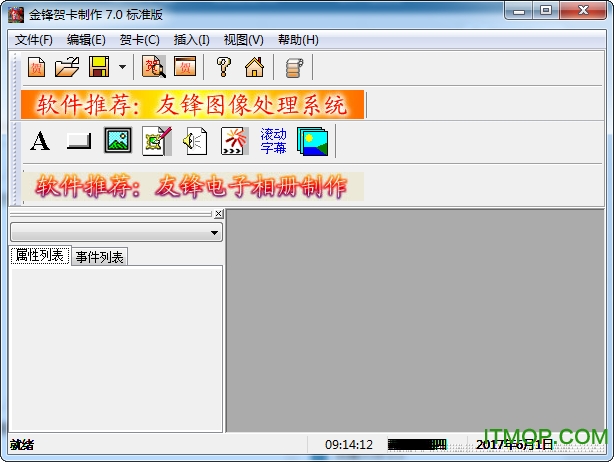Insert animation effect firework icon
Viewport: 614px width, 462px height.
click(x=235, y=141)
